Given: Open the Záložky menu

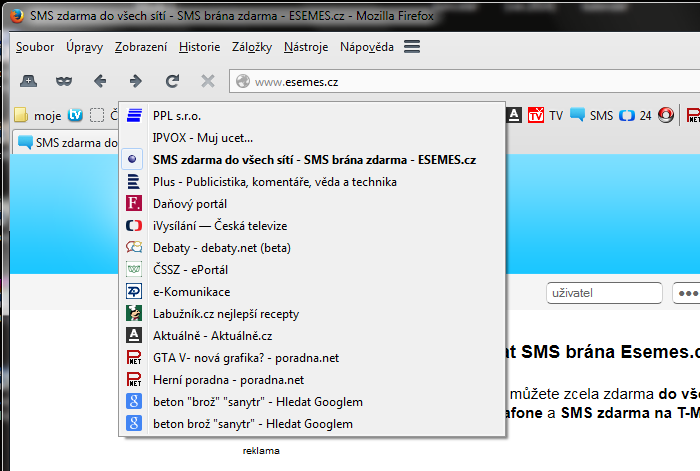Looking at the screenshot, I should point(252,47).
